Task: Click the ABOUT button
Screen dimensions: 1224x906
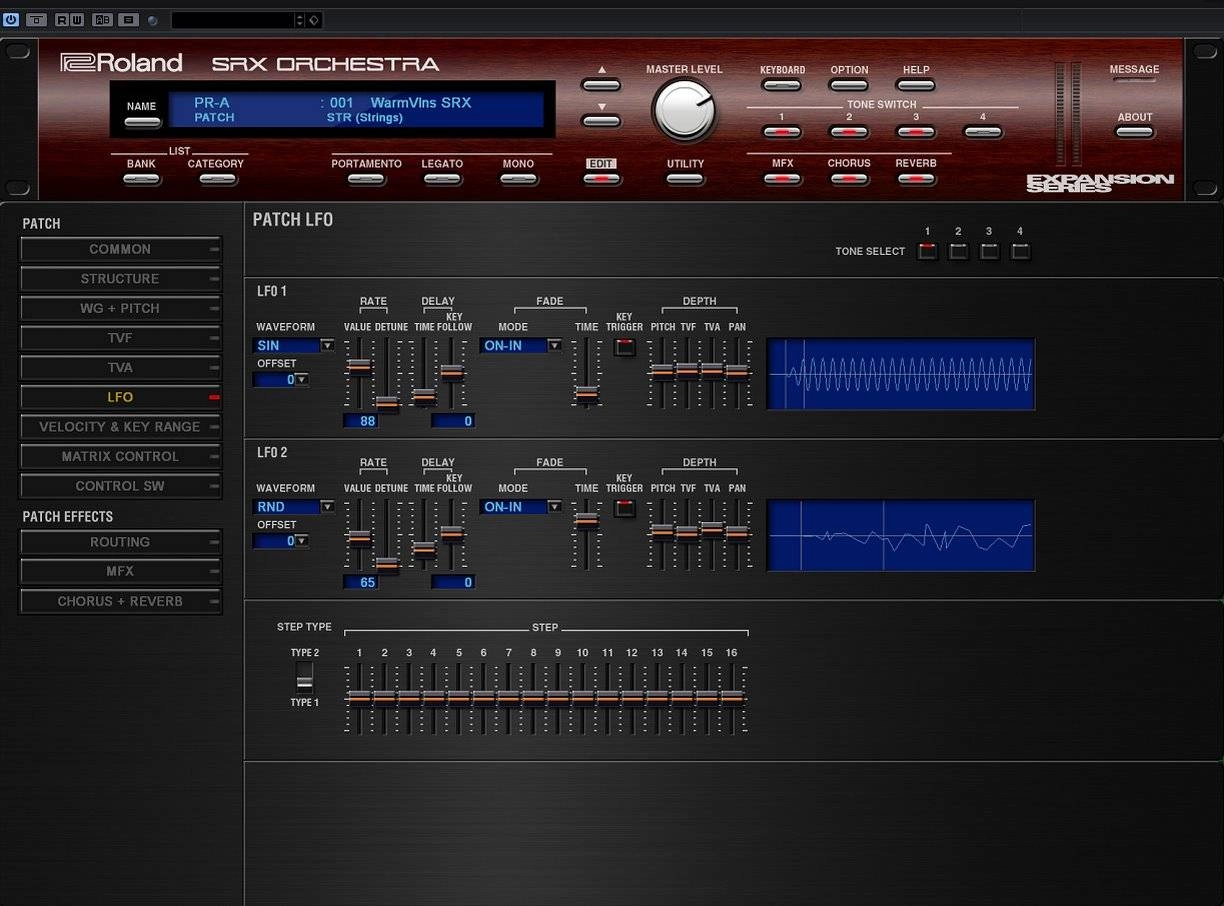Action: (1135, 133)
